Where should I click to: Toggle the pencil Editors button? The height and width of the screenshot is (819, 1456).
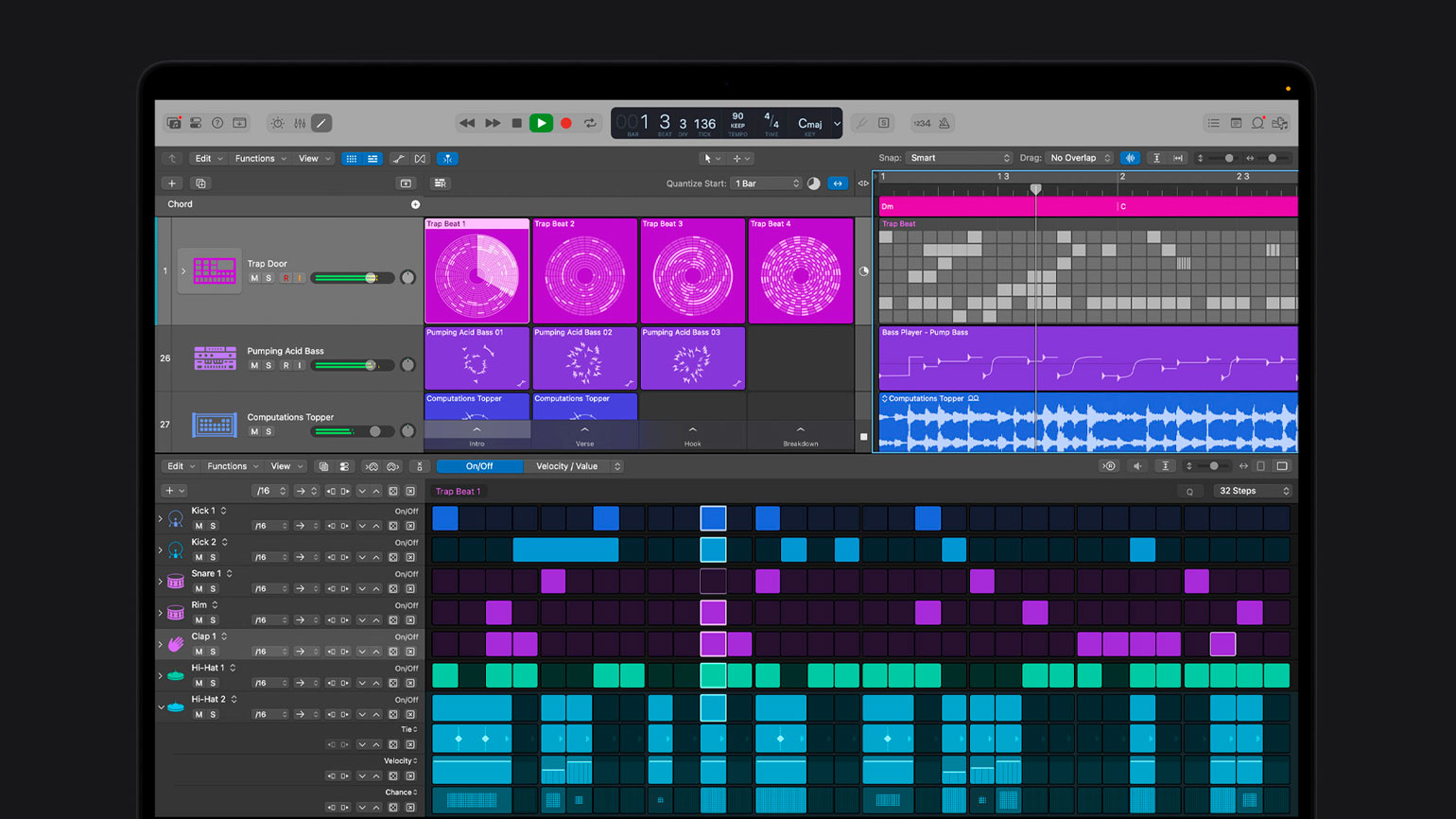click(321, 123)
